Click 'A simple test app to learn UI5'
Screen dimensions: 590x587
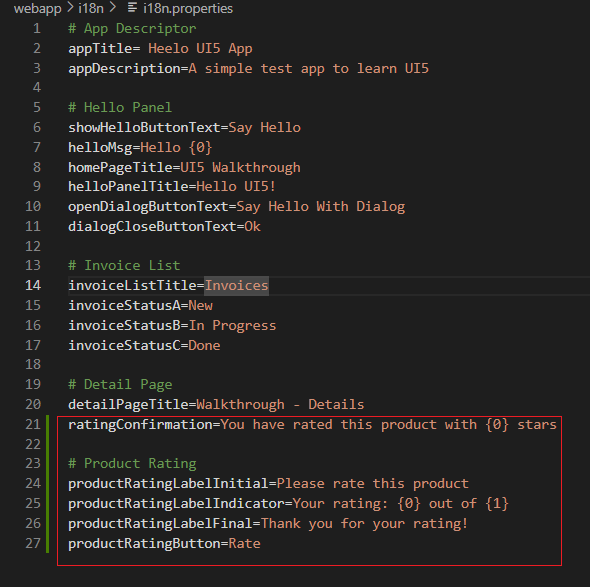309,69
